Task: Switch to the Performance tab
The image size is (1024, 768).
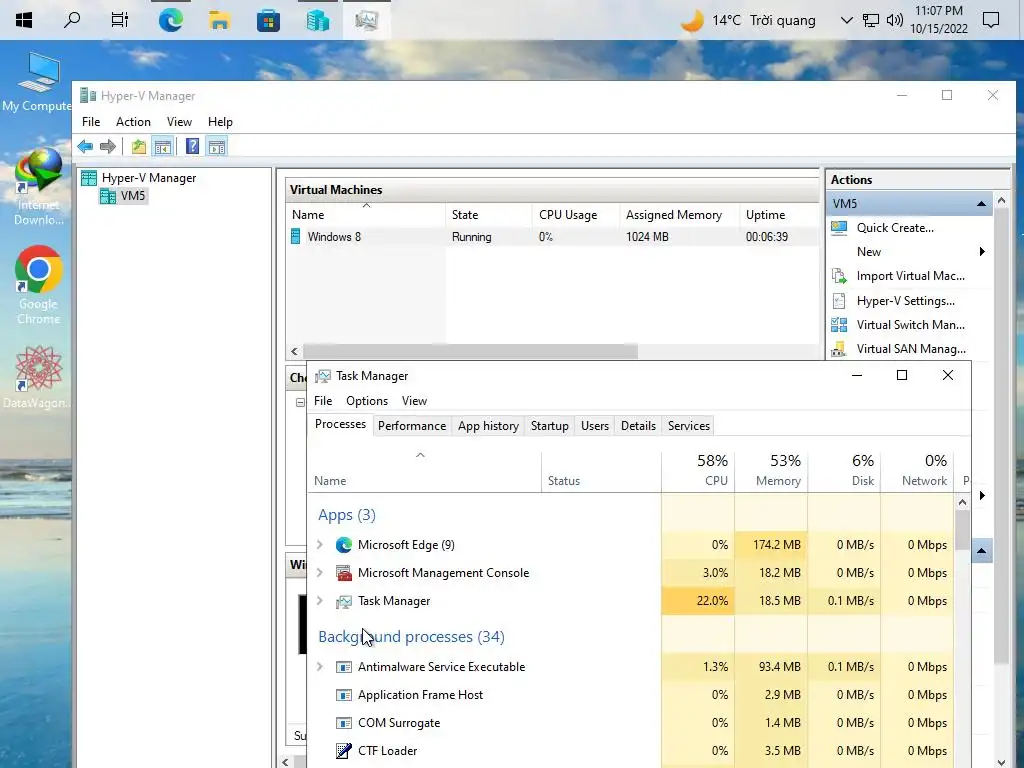Action: coord(412,426)
